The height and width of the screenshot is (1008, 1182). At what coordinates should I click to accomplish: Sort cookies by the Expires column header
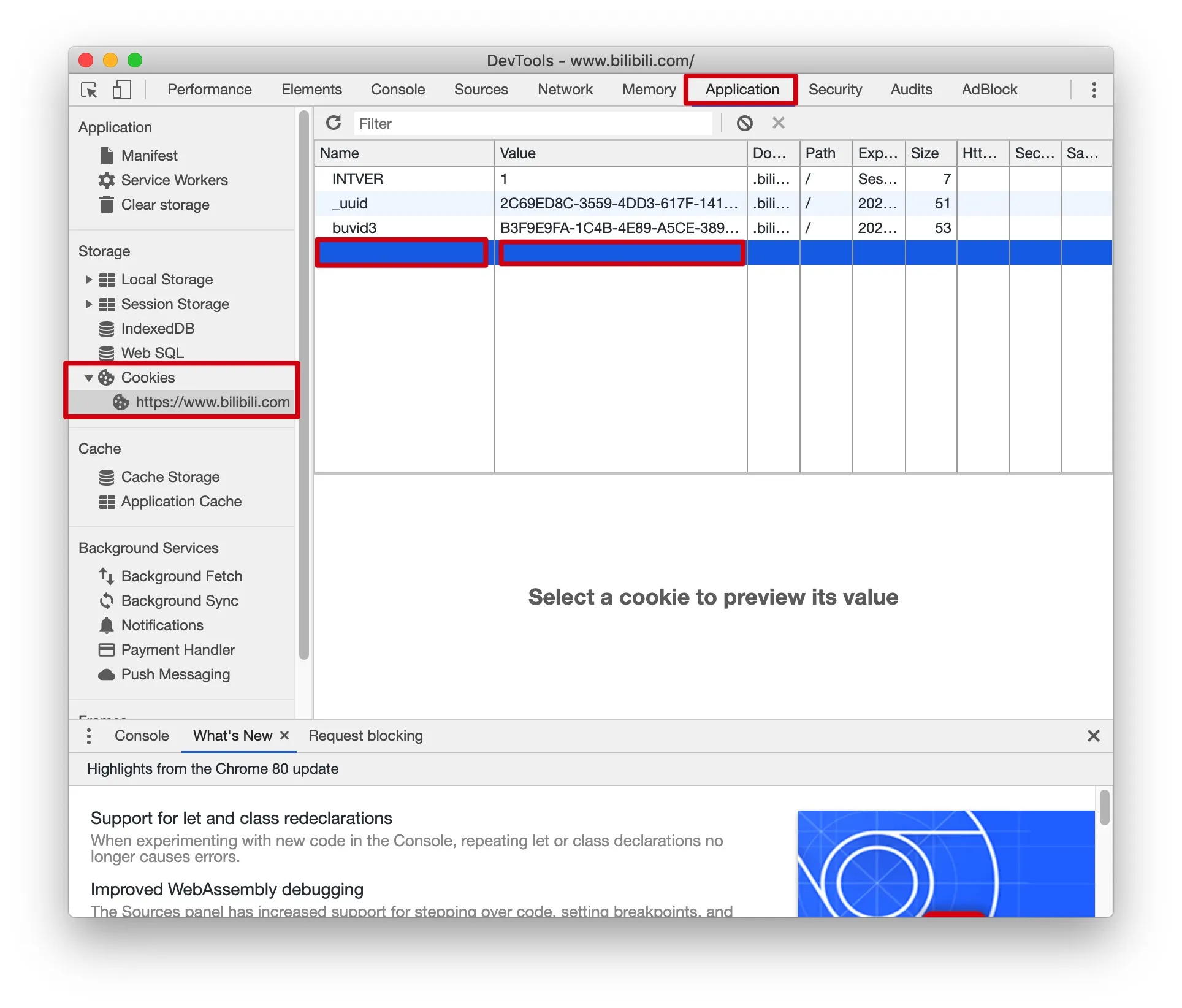(879, 153)
